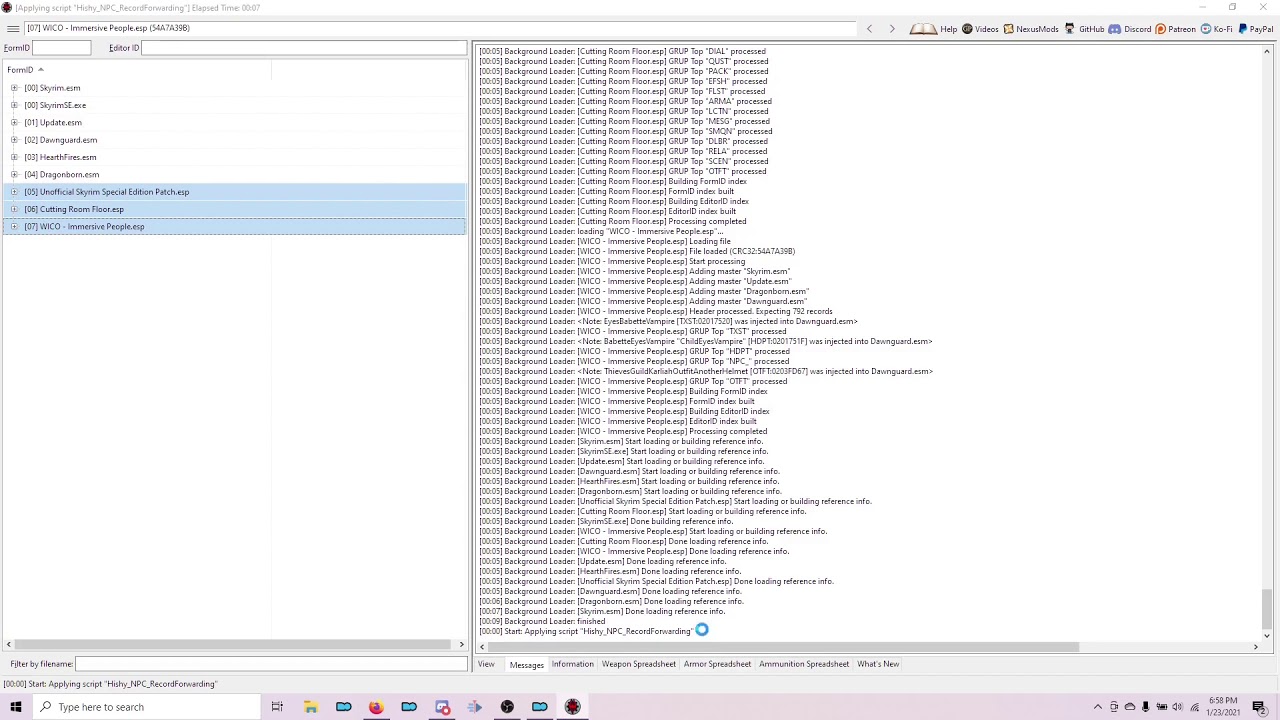Open the xEdit taskbar icon
The width and height of the screenshot is (1280, 720).
point(573,707)
